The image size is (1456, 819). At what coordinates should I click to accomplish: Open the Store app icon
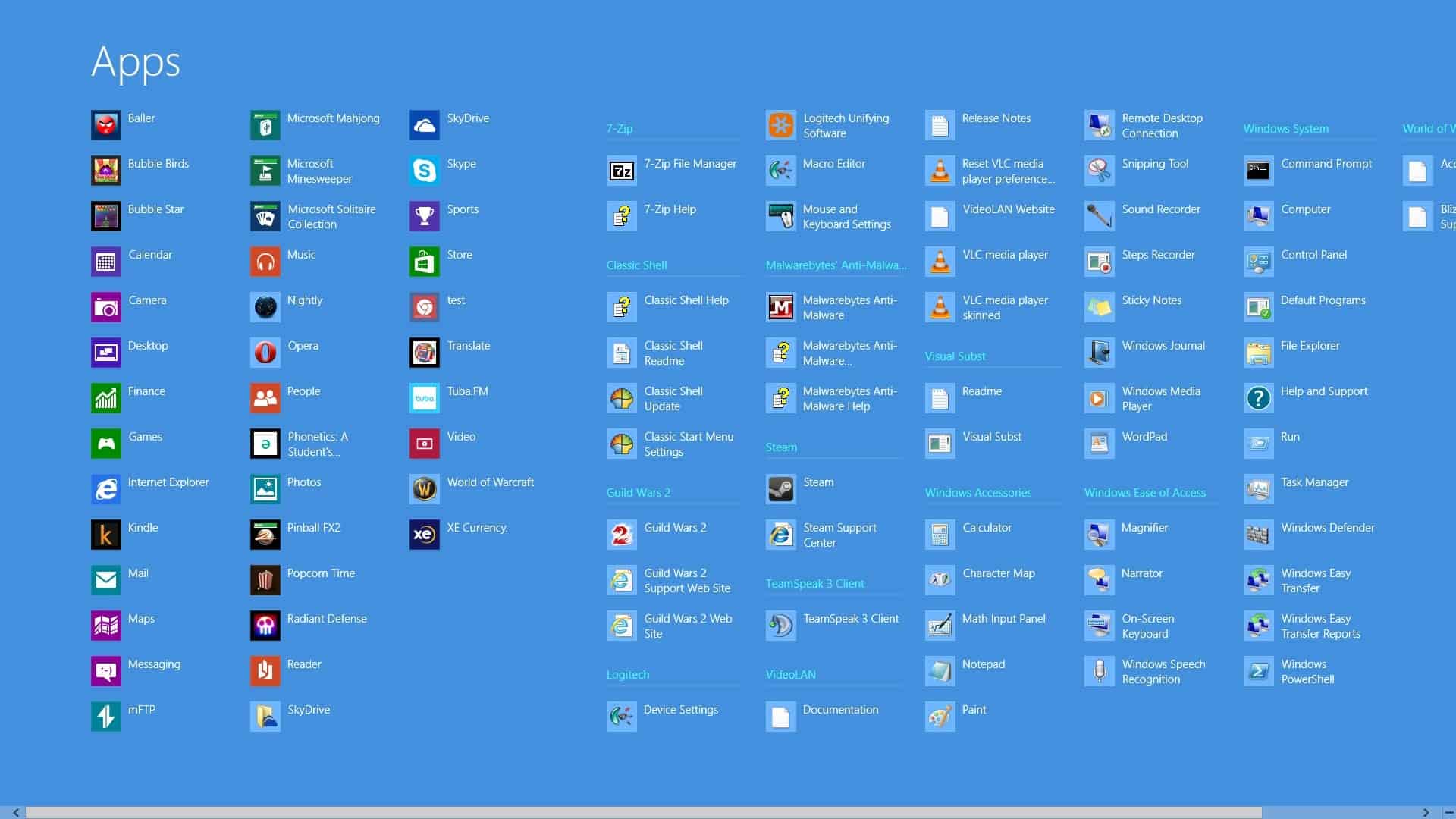pyautogui.click(x=425, y=262)
